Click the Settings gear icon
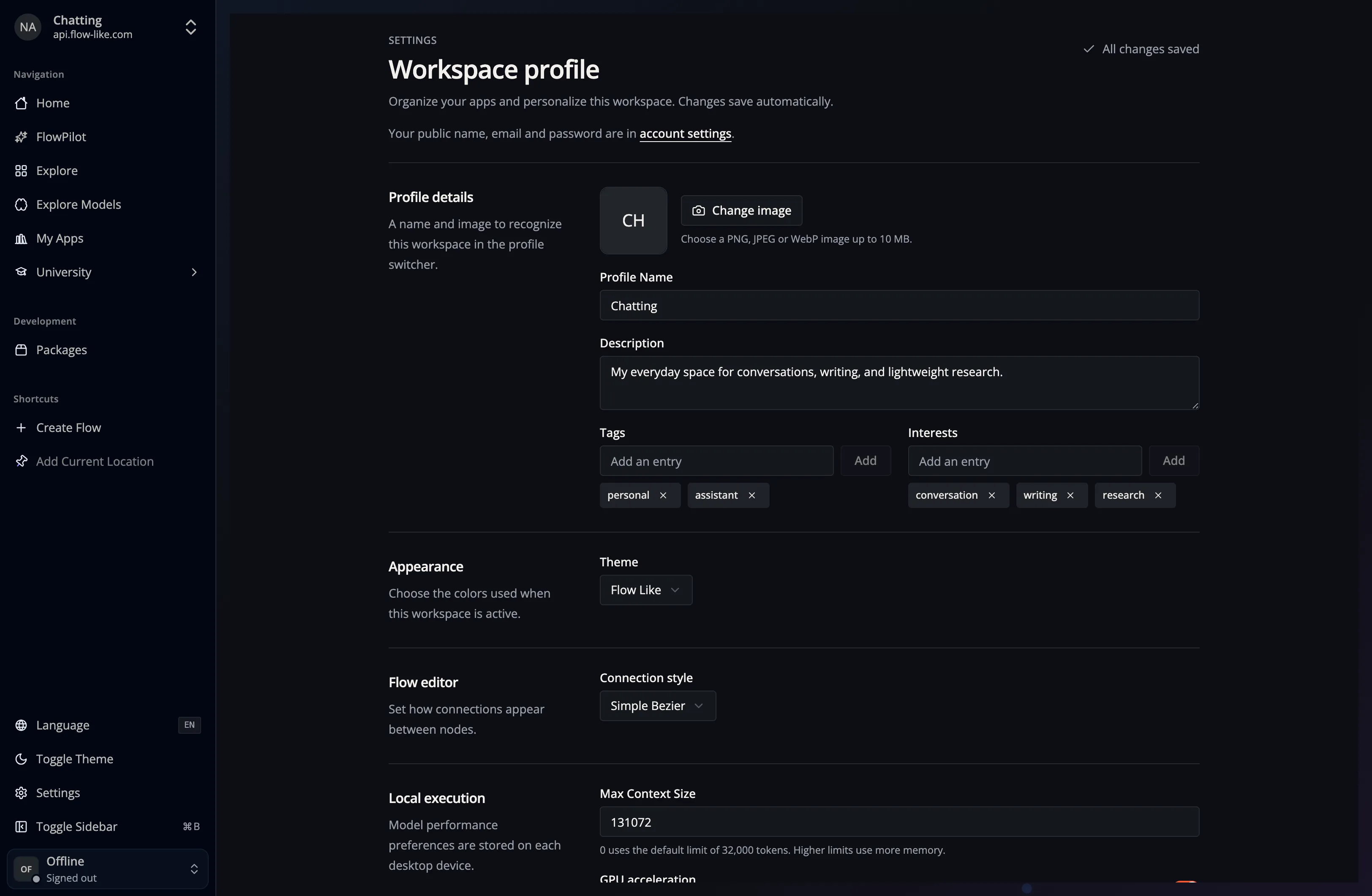This screenshot has height=896, width=1372. 21,793
